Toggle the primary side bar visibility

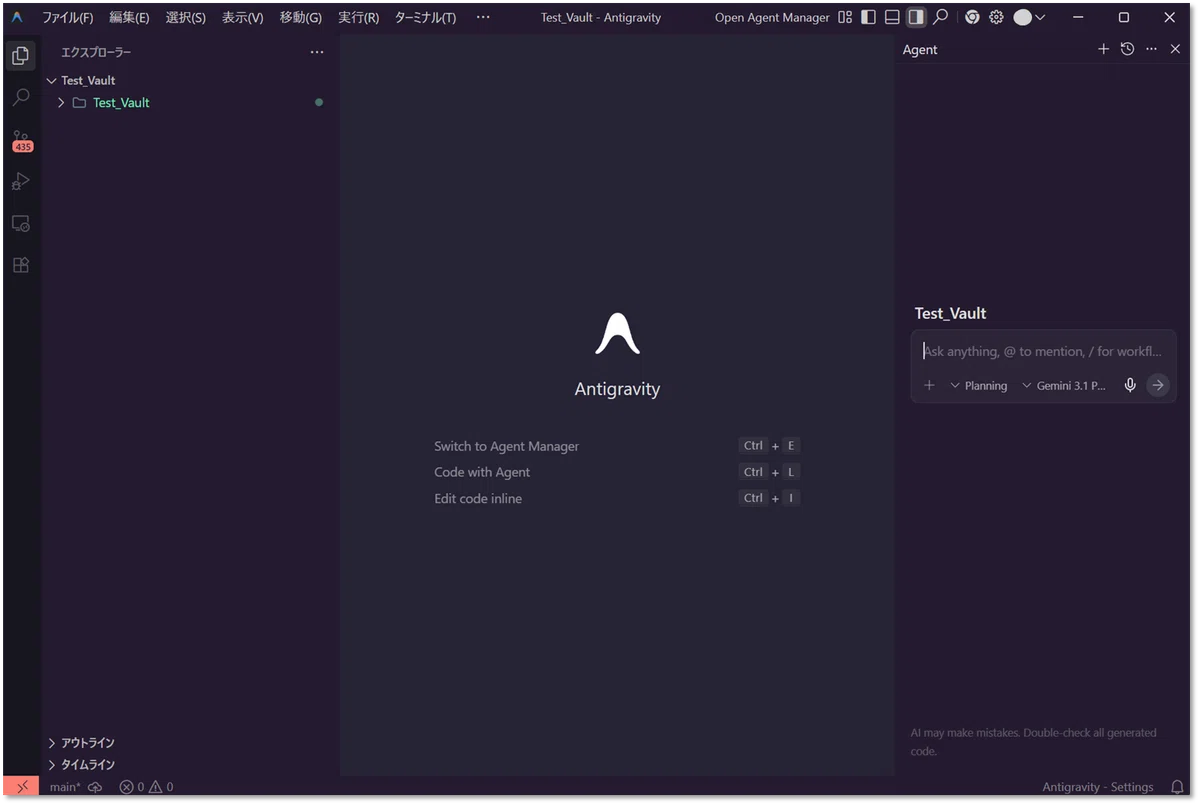[x=868, y=17]
